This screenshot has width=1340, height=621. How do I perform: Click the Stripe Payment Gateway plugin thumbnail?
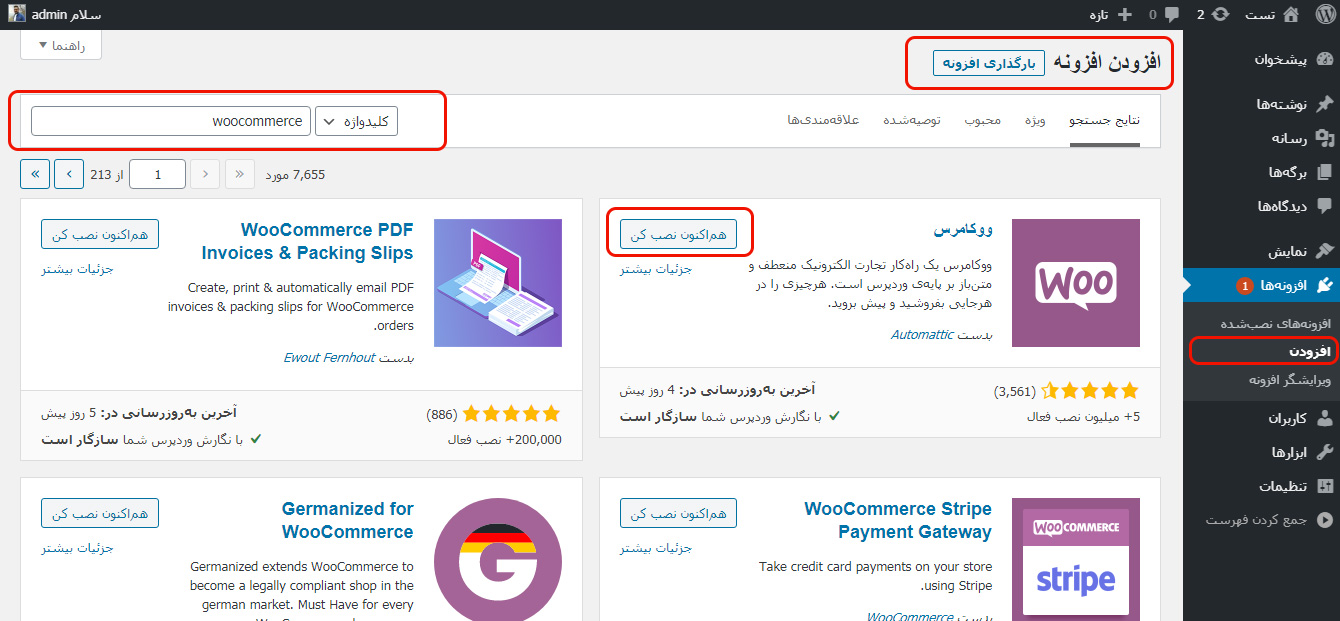1076,561
